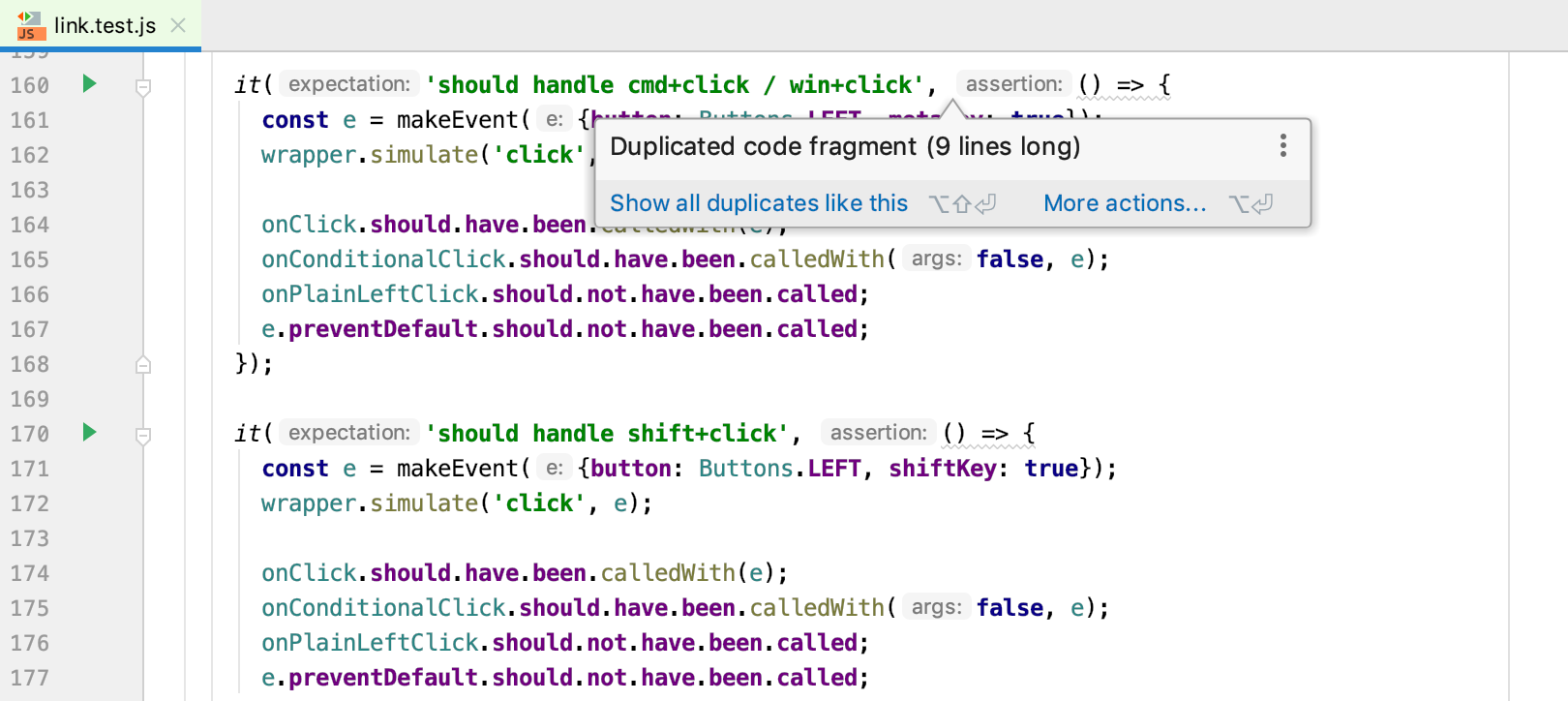
Task: Open the three-dot menu in the duplicate popup
Action: click(x=1282, y=146)
